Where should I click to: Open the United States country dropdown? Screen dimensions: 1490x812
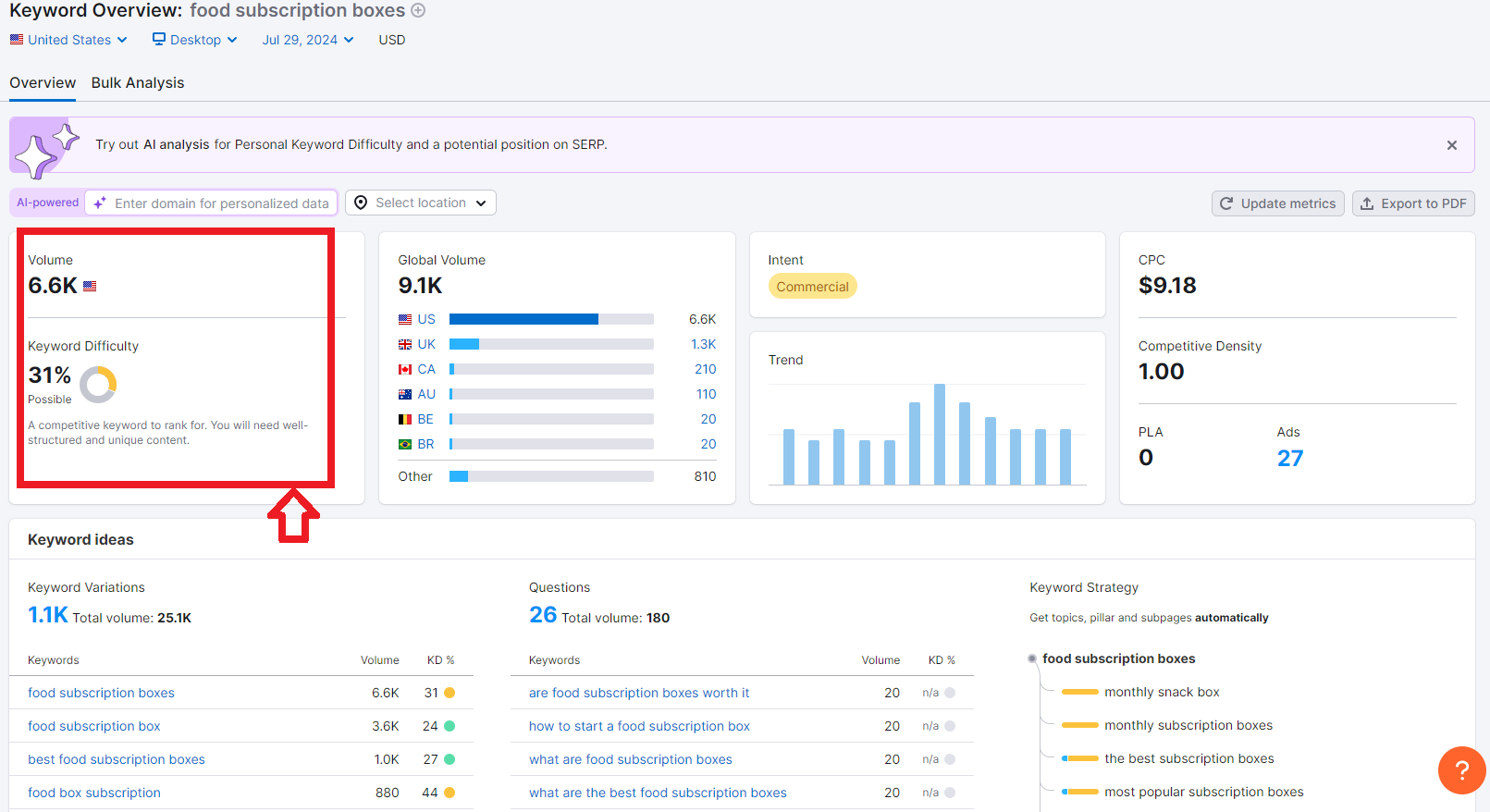click(68, 40)
